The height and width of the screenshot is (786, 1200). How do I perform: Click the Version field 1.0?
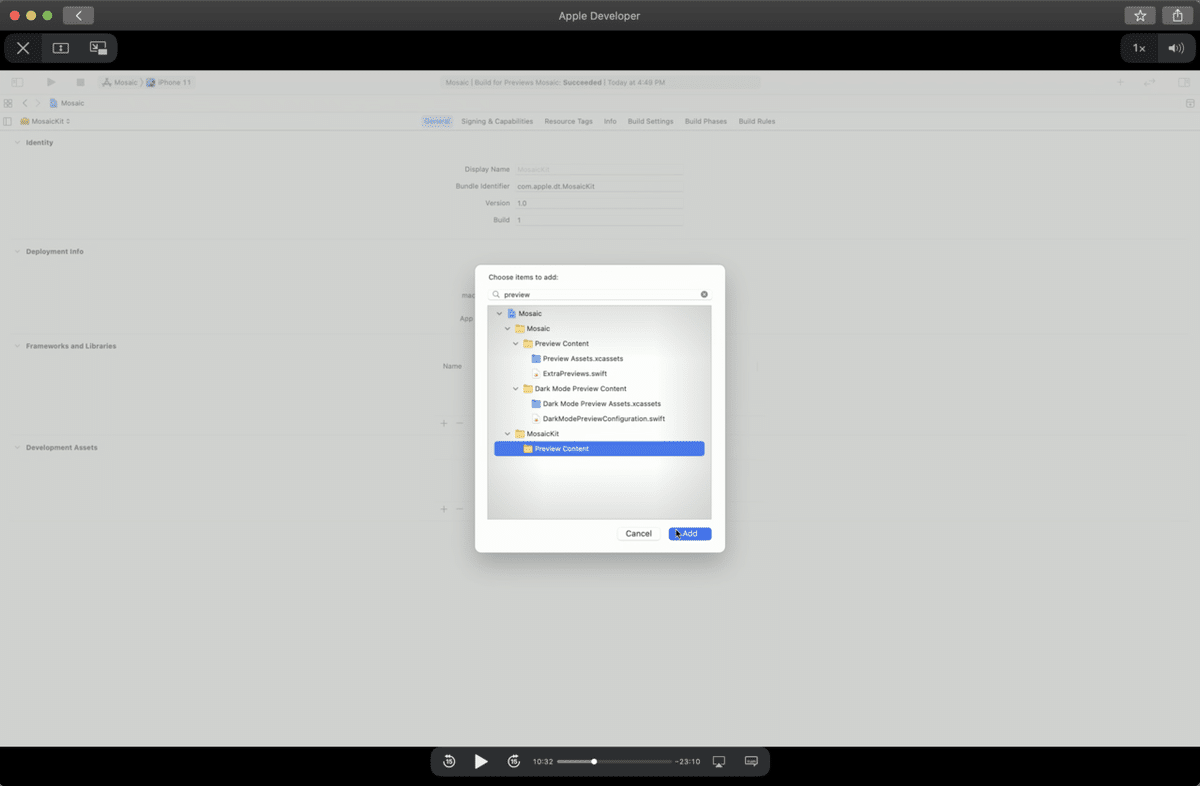click(x=599, y=203)
